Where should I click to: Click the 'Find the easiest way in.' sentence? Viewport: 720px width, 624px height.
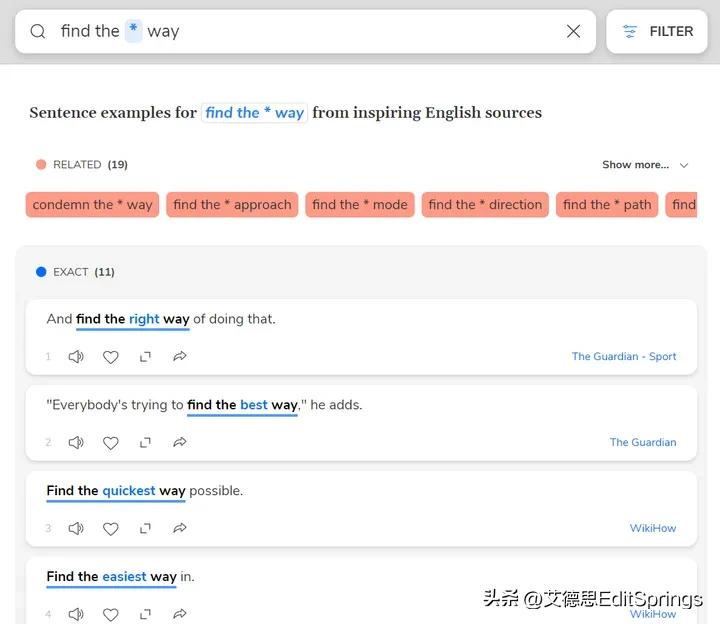(120, 576)
